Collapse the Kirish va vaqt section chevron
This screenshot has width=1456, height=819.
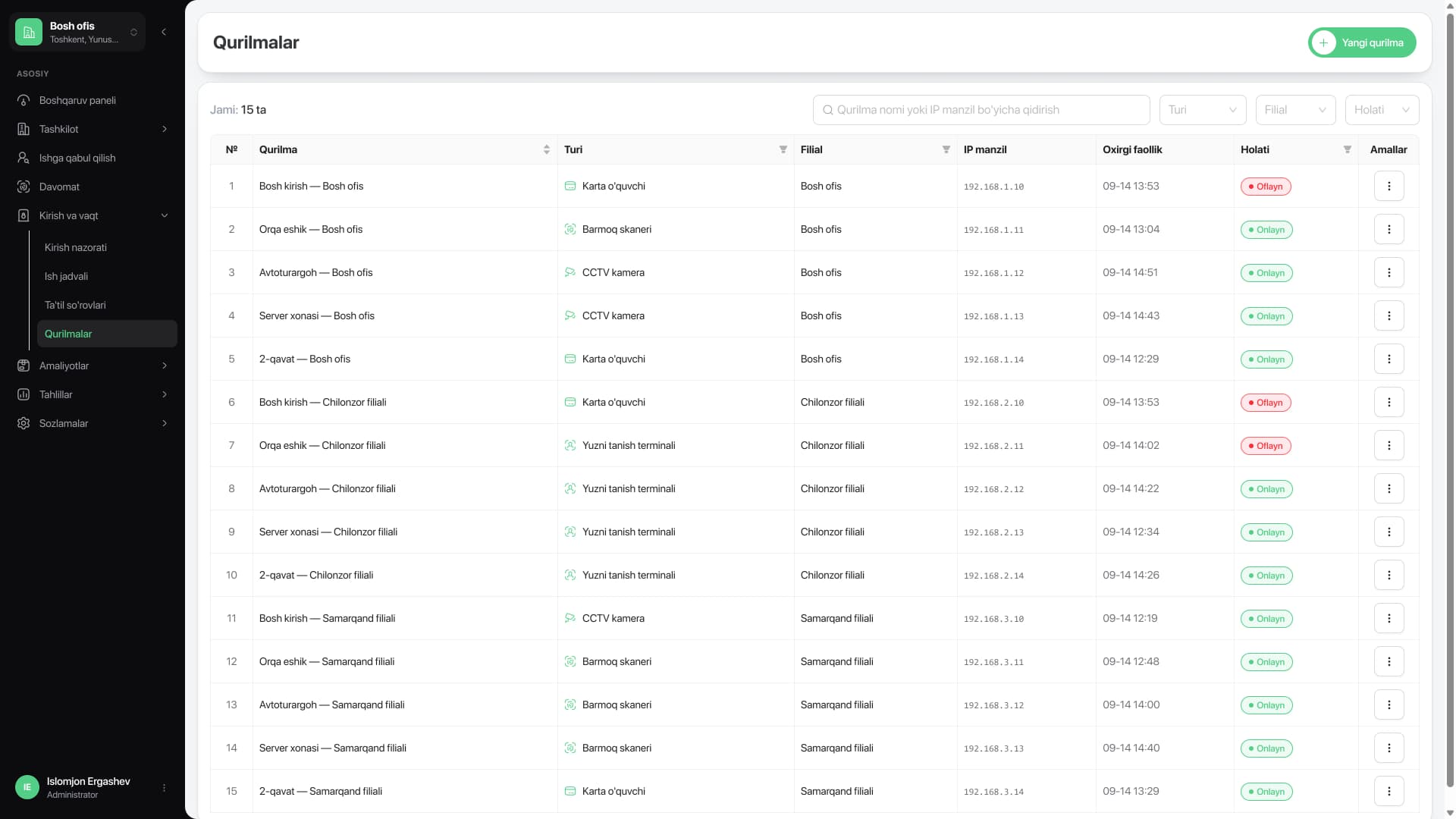click(165, 215)
